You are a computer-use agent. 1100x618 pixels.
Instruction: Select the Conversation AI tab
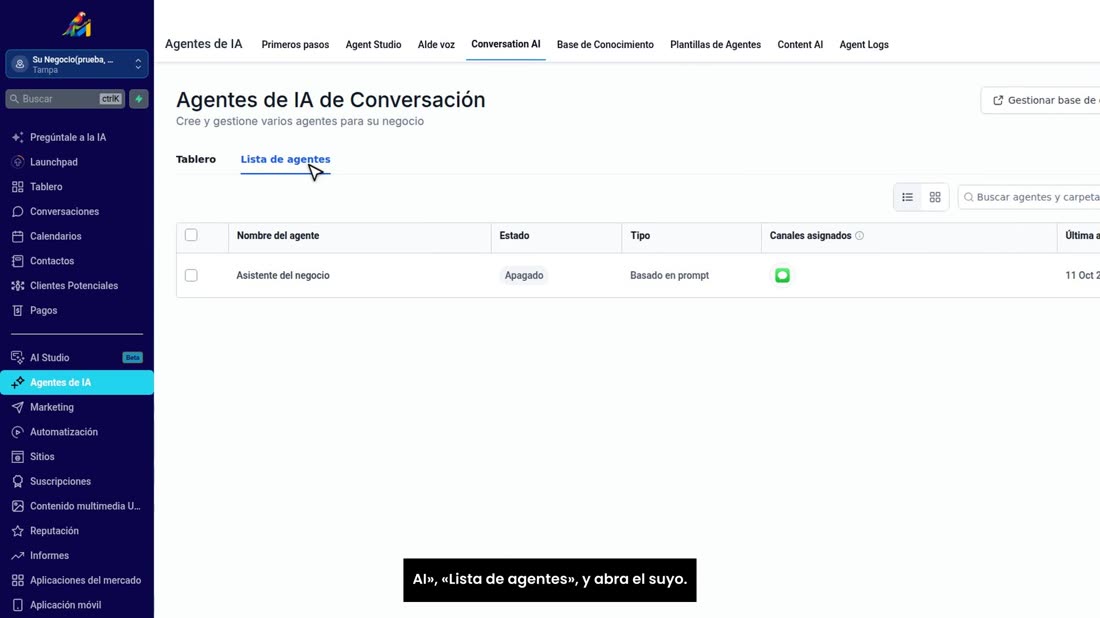[x=506, y=44]
